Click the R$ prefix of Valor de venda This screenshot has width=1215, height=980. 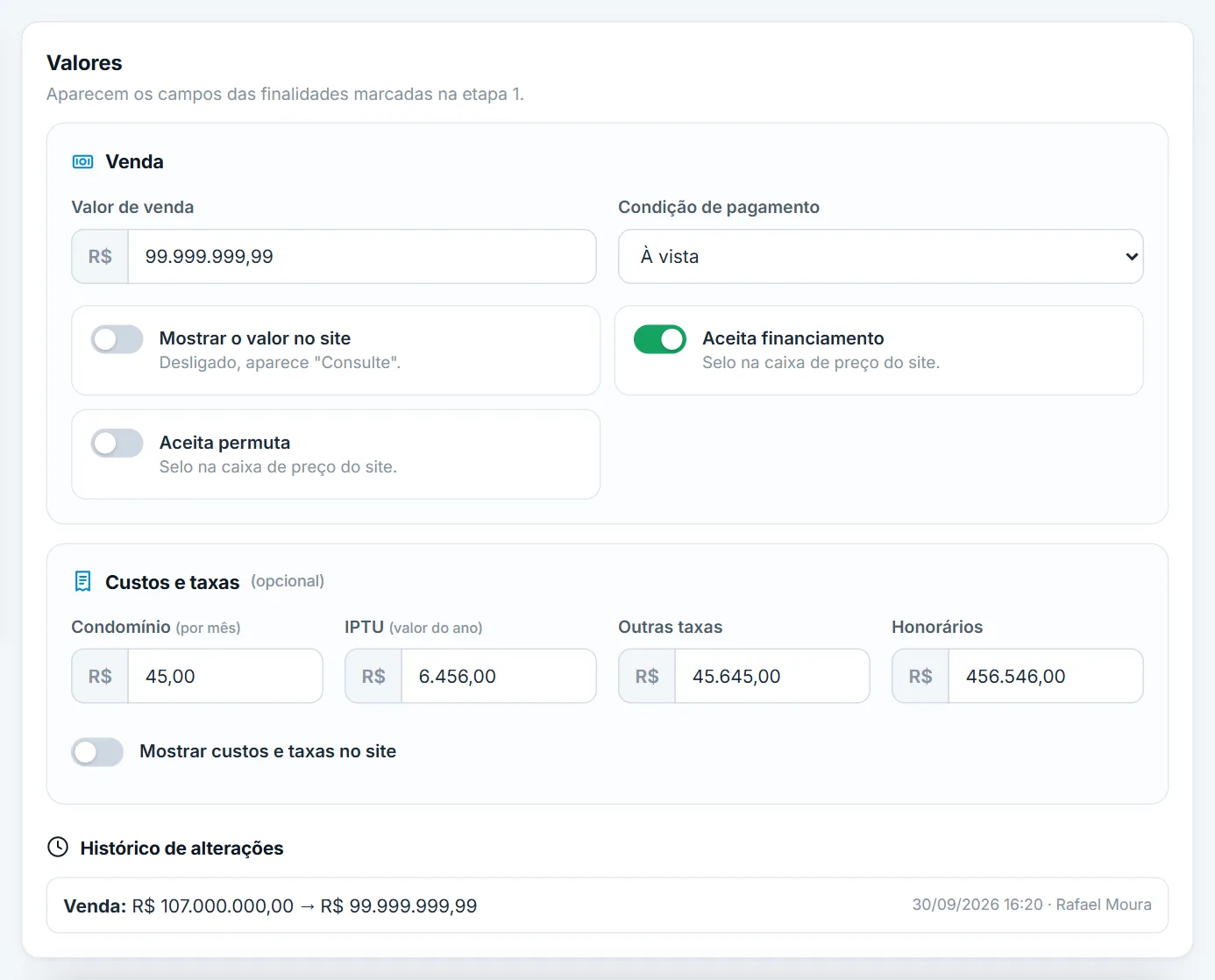100,257
